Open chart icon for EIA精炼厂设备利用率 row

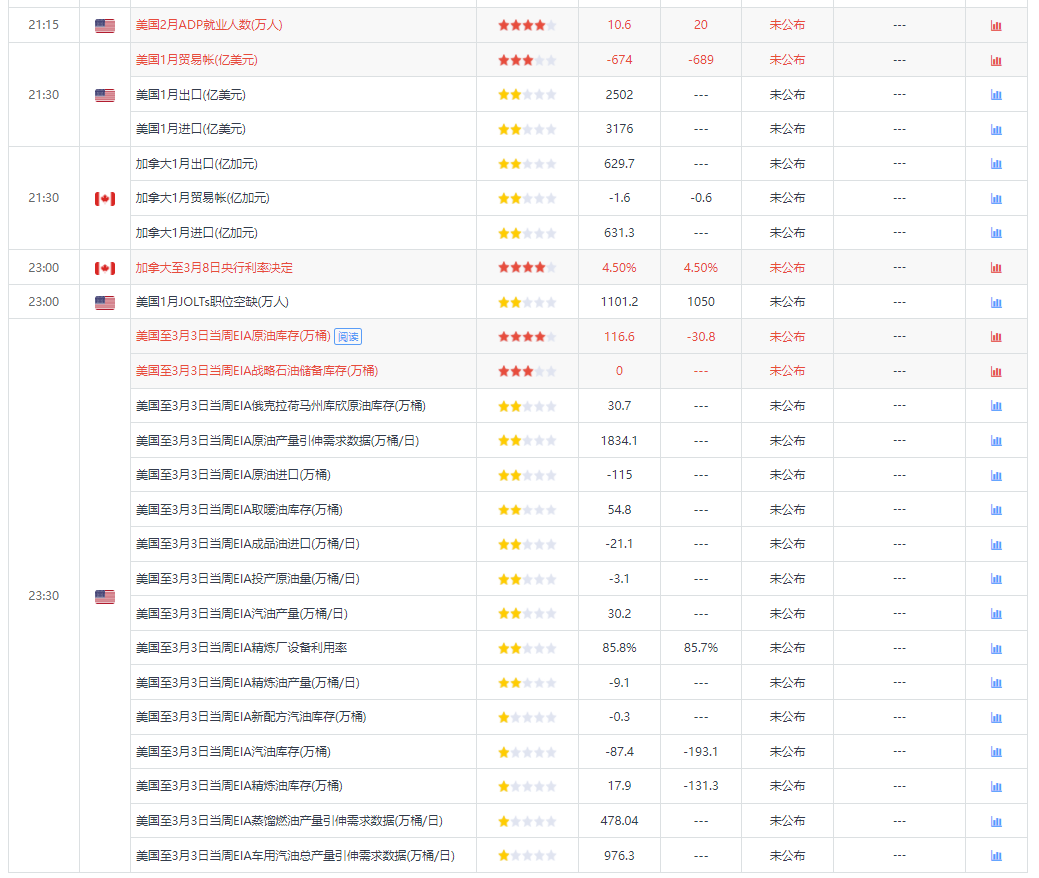pos(996,648)
